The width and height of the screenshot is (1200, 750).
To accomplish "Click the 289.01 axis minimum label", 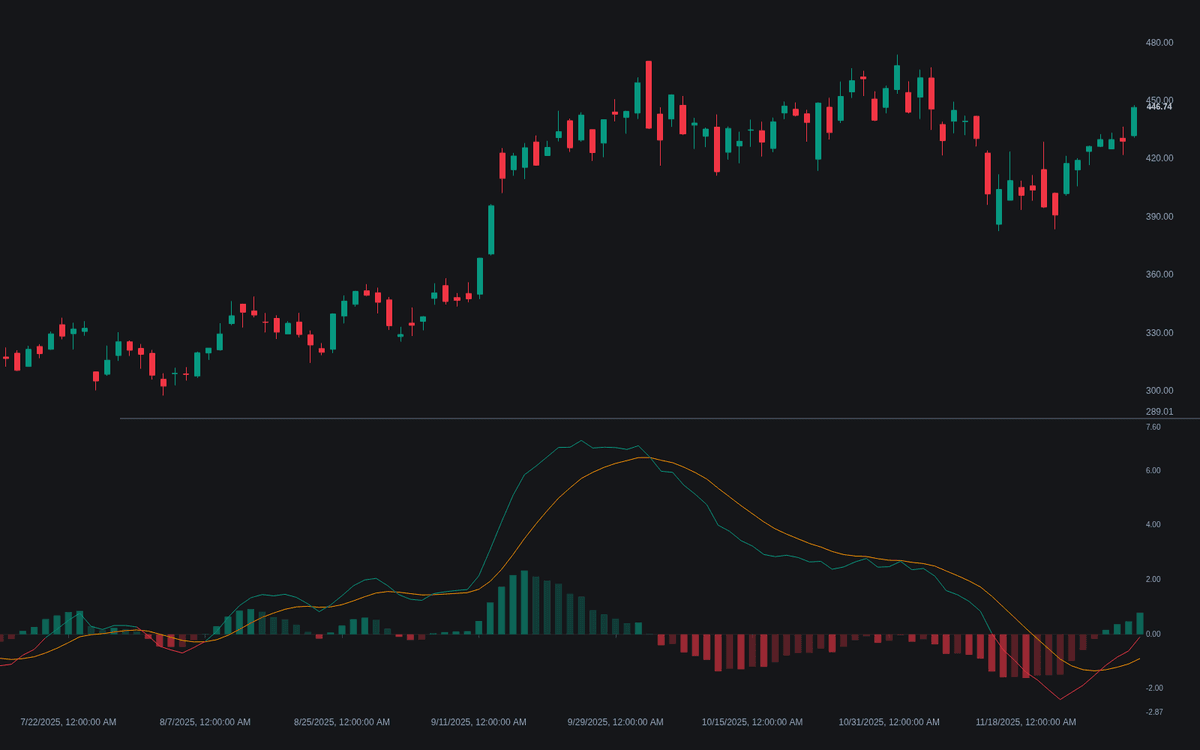I will (1159, 412).
